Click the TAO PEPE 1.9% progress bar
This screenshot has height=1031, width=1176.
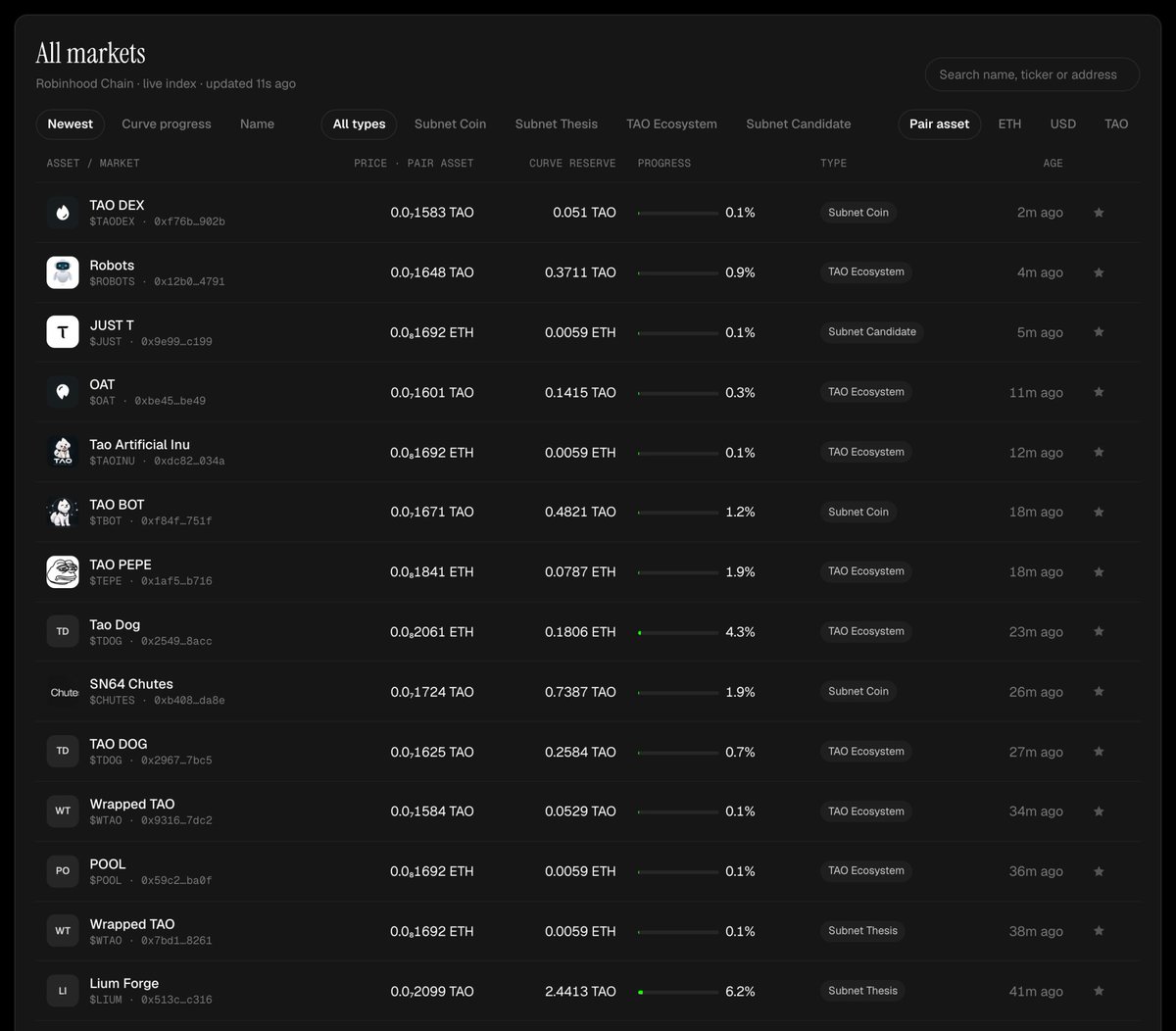pos(677,572)
